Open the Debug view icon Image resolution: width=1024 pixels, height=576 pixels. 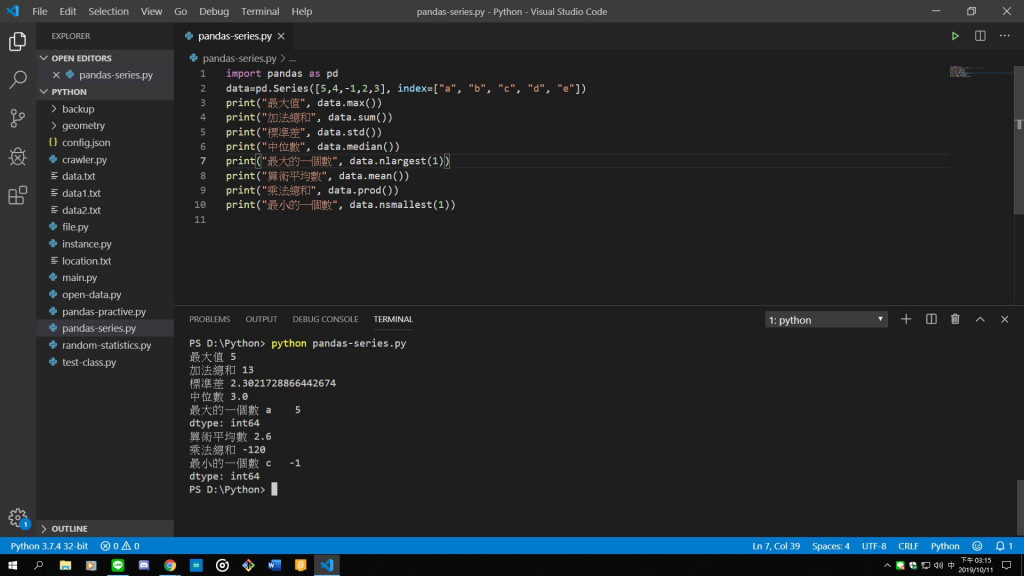tap(18, 157)
